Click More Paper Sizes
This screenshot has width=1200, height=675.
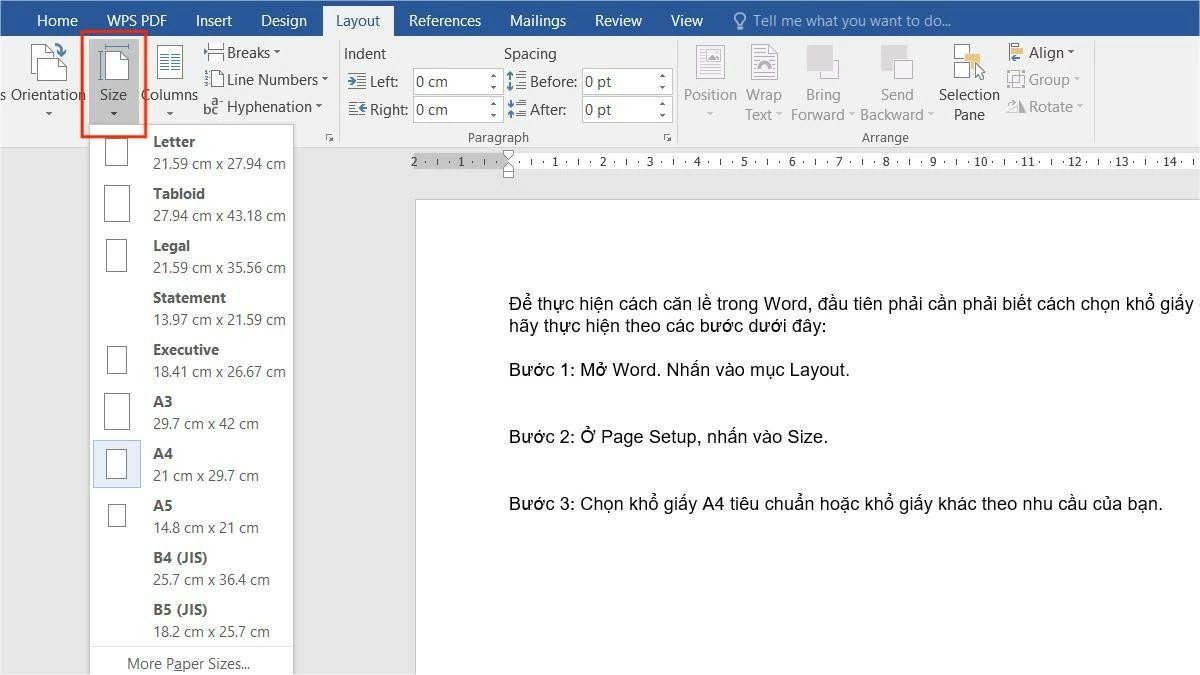point(188,662)
